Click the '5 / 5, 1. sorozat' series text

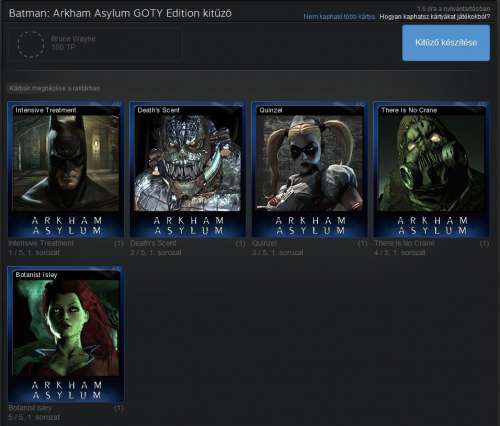pos(34,417)
